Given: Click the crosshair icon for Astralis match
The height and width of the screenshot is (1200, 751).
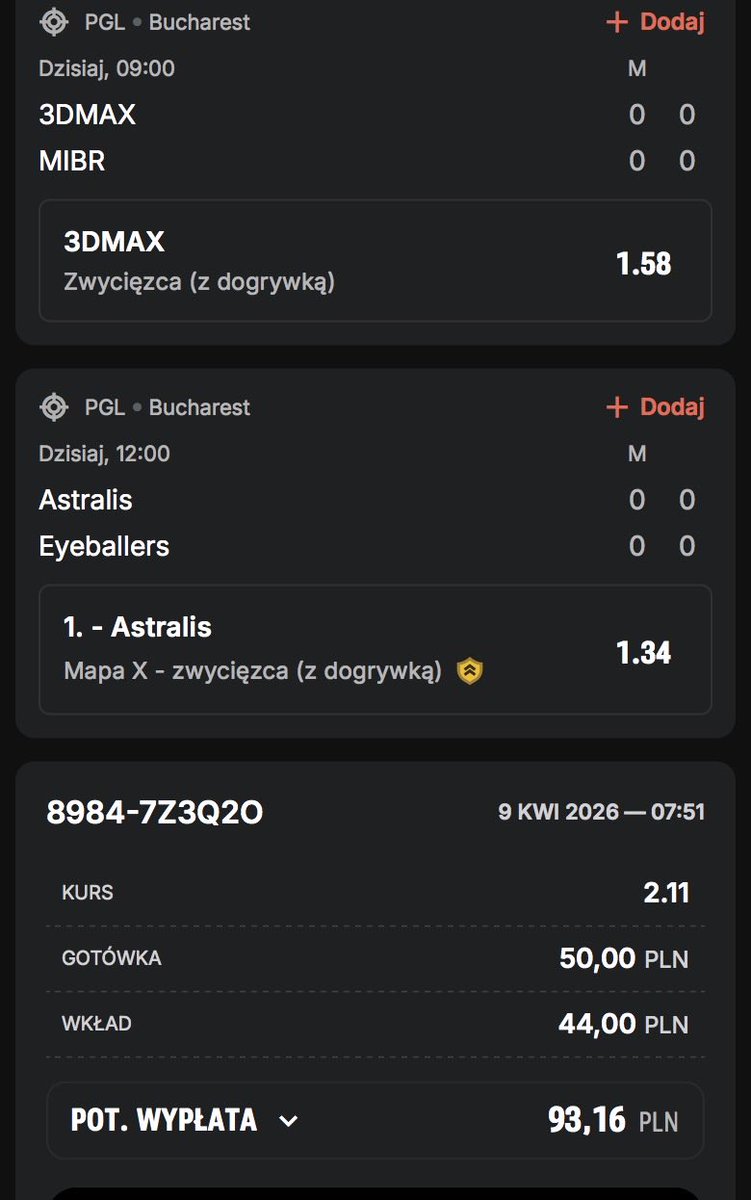Looking at the screenshot, I should [54, 407].
